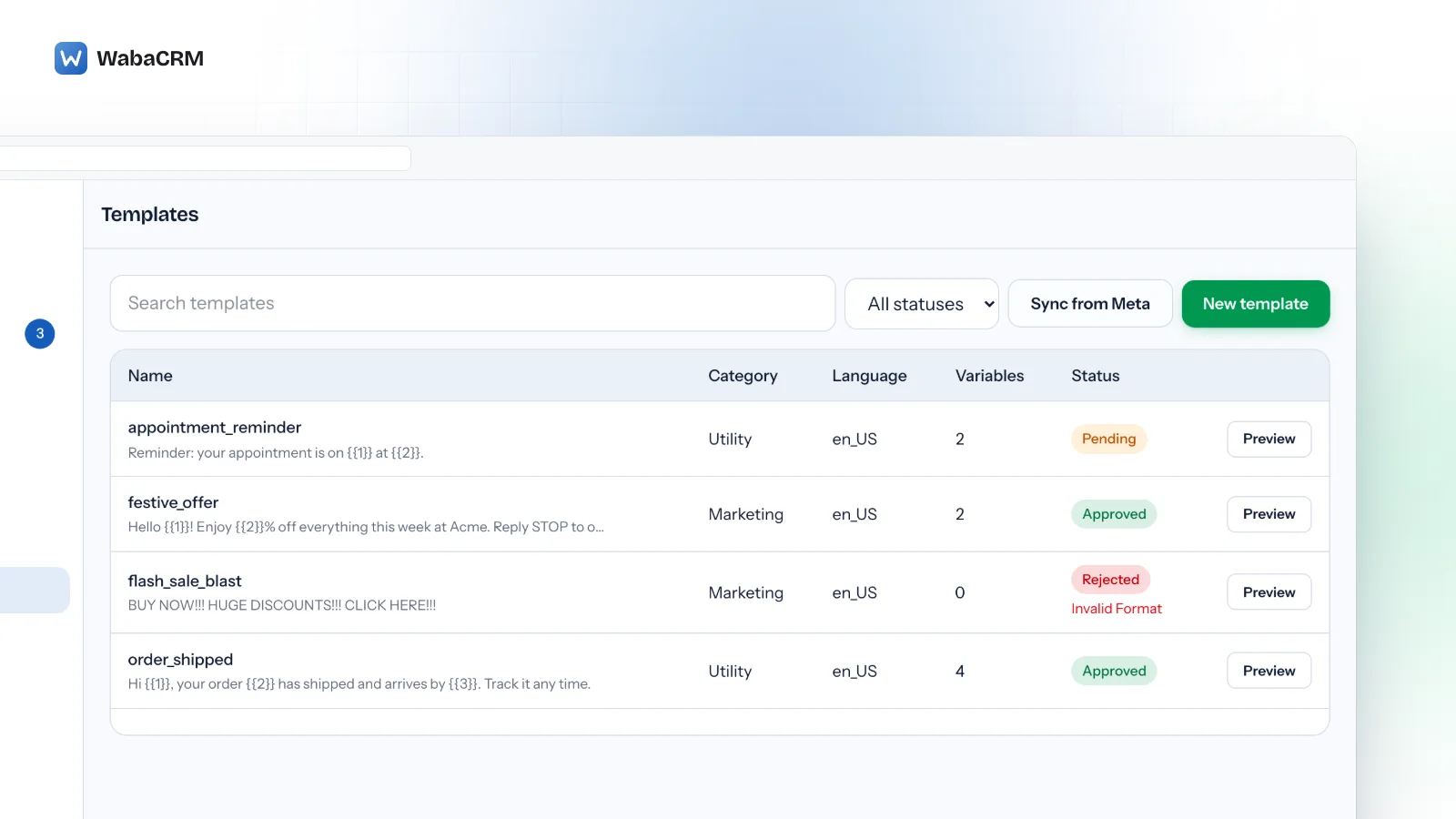Select the festive_offer template name
Screen dimensions: 1456x819
click(173, 502)
